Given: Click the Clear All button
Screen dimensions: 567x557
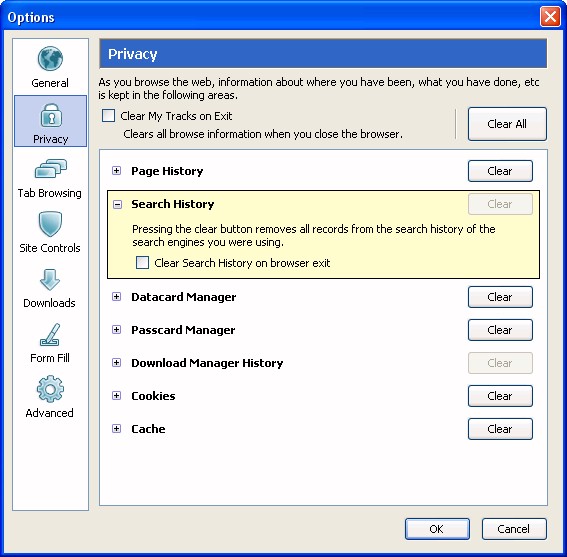Looking at the screenshot, I should (x=507, y=124).
